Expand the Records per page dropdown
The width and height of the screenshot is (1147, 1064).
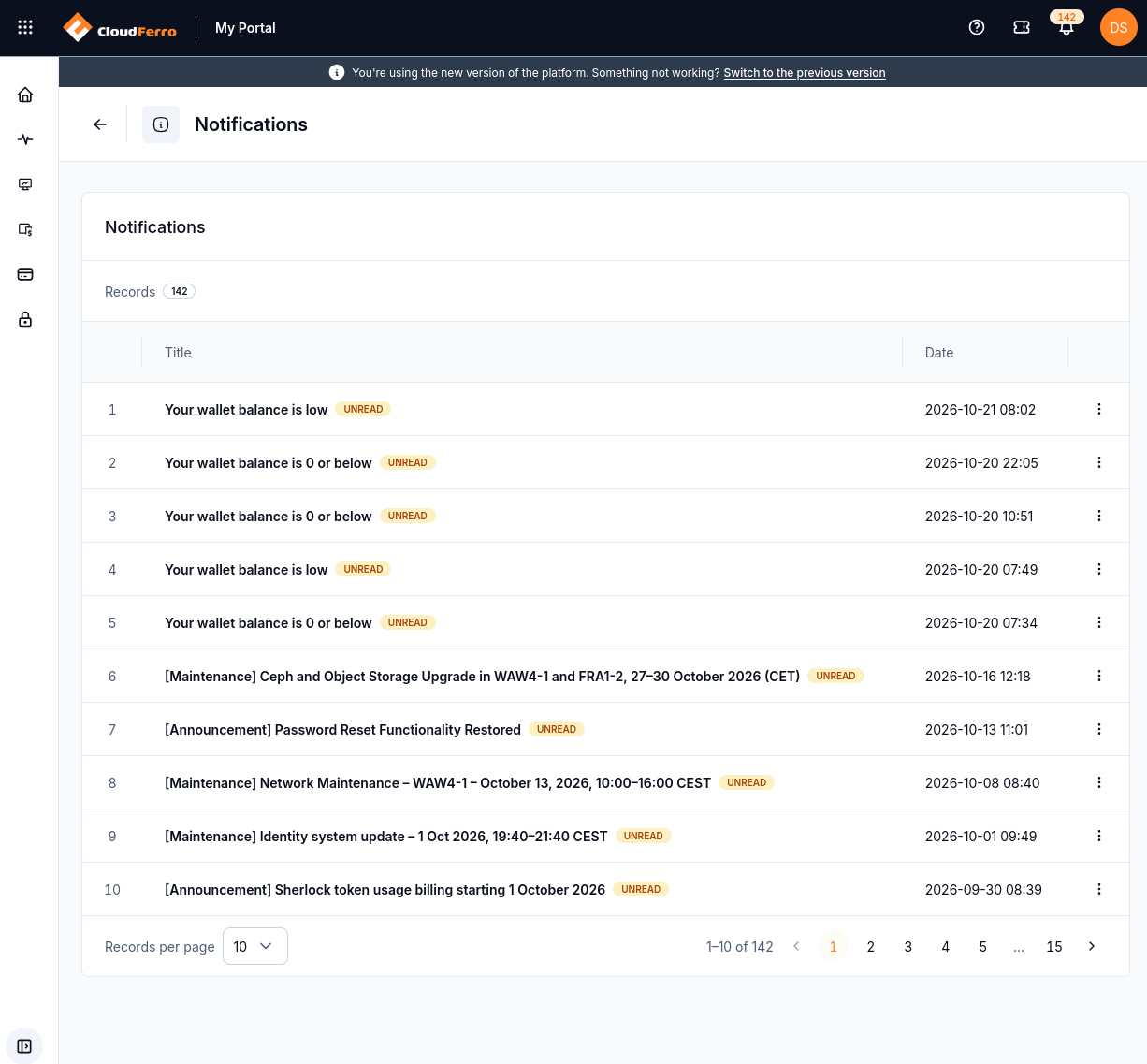(255, 946)
